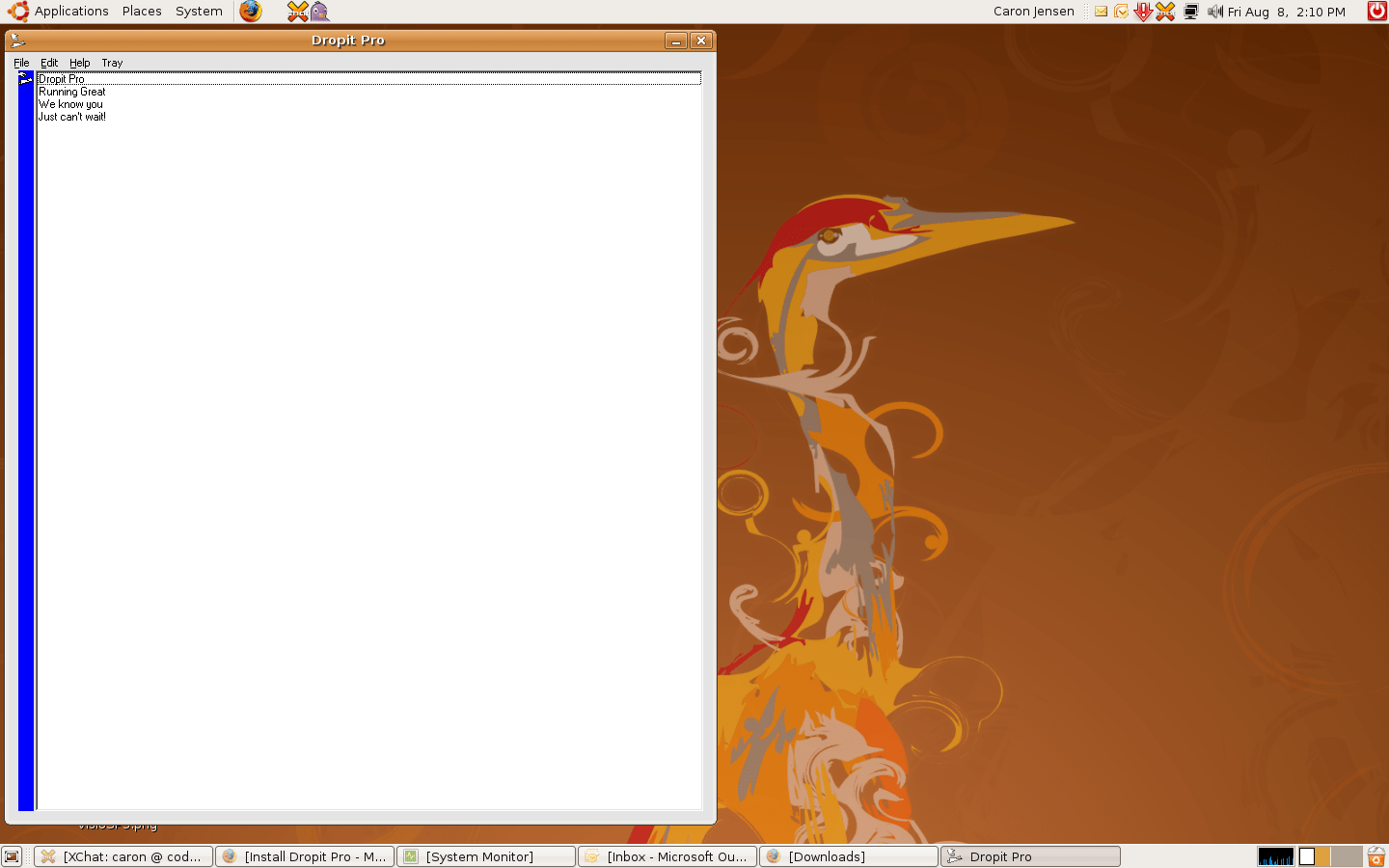This screenshot has width=1389, height=868.
Task: Minimize the Dropit Pro window
Action: [x=676, y=41]
